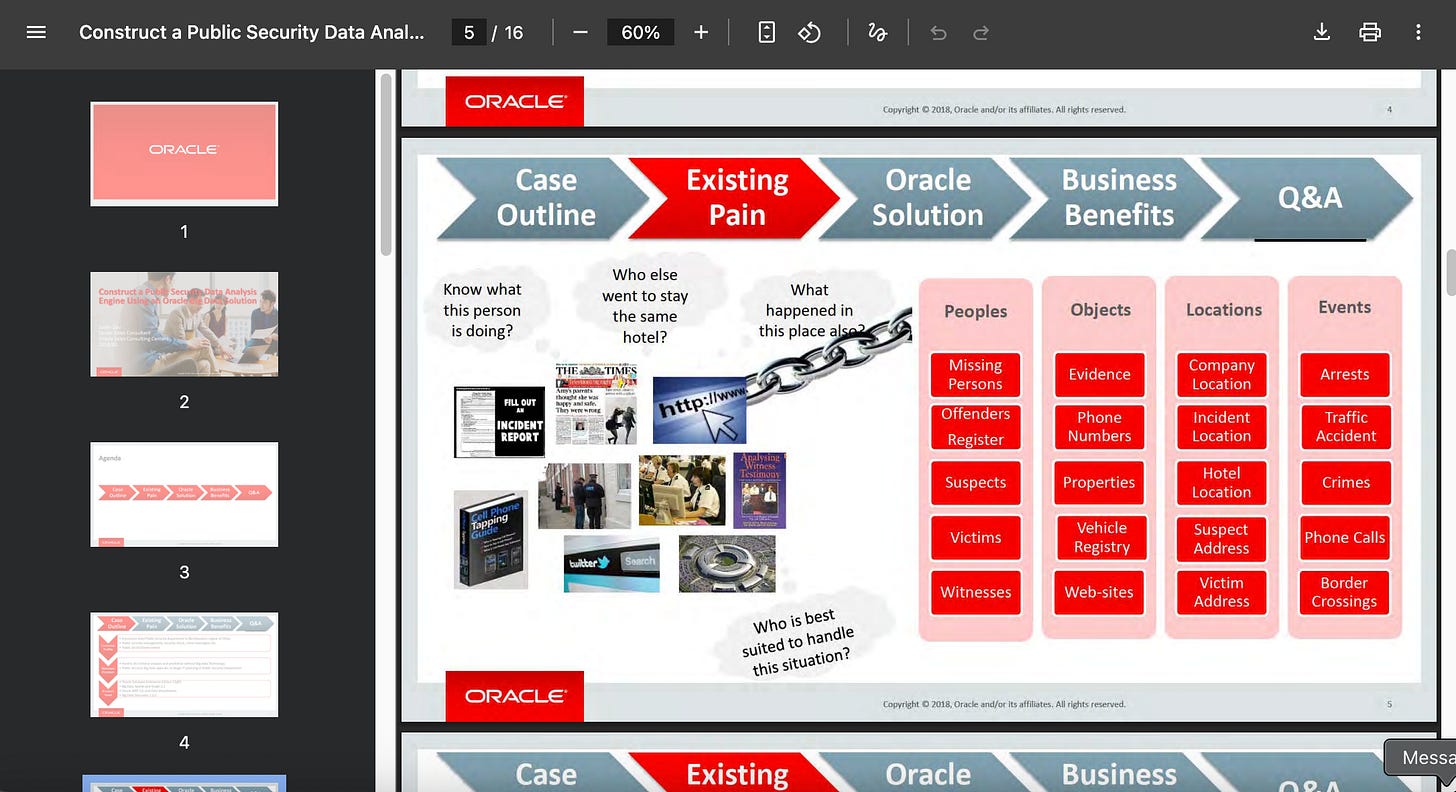Click the Existing Pain arrow on slide 5
This screenshot has width=1456, height=792.
pos(736,197)
